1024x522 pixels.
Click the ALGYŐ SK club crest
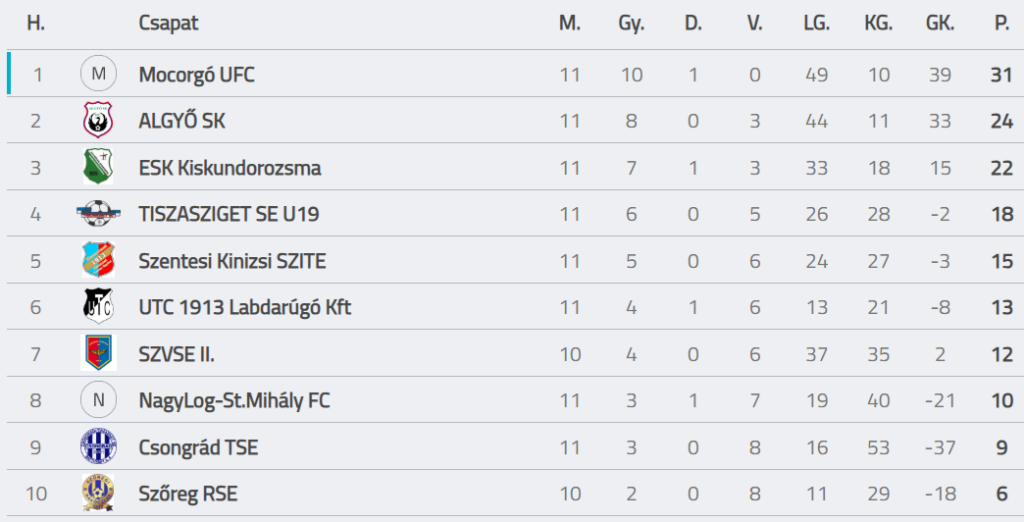coord(98,121)
